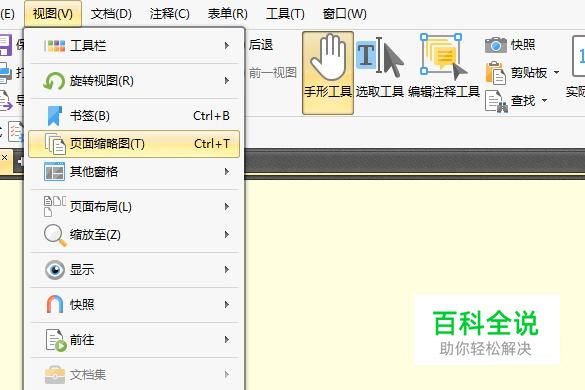Choose 缩放至(Z) menu entry text
The image size is (585, 390).
tap(95, 235)
